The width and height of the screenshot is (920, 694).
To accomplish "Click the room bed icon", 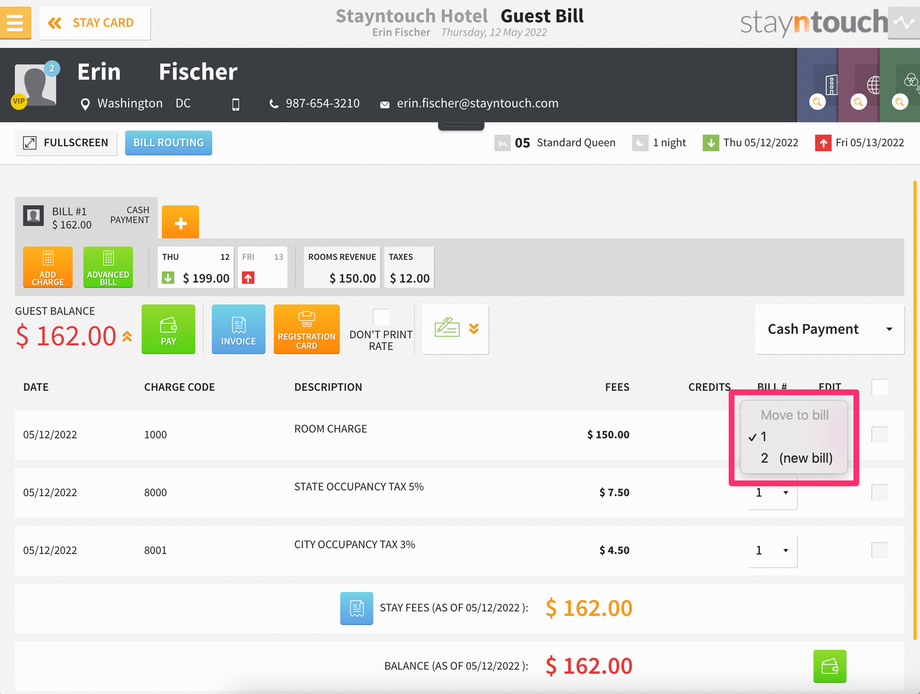I will click(502, 143).
